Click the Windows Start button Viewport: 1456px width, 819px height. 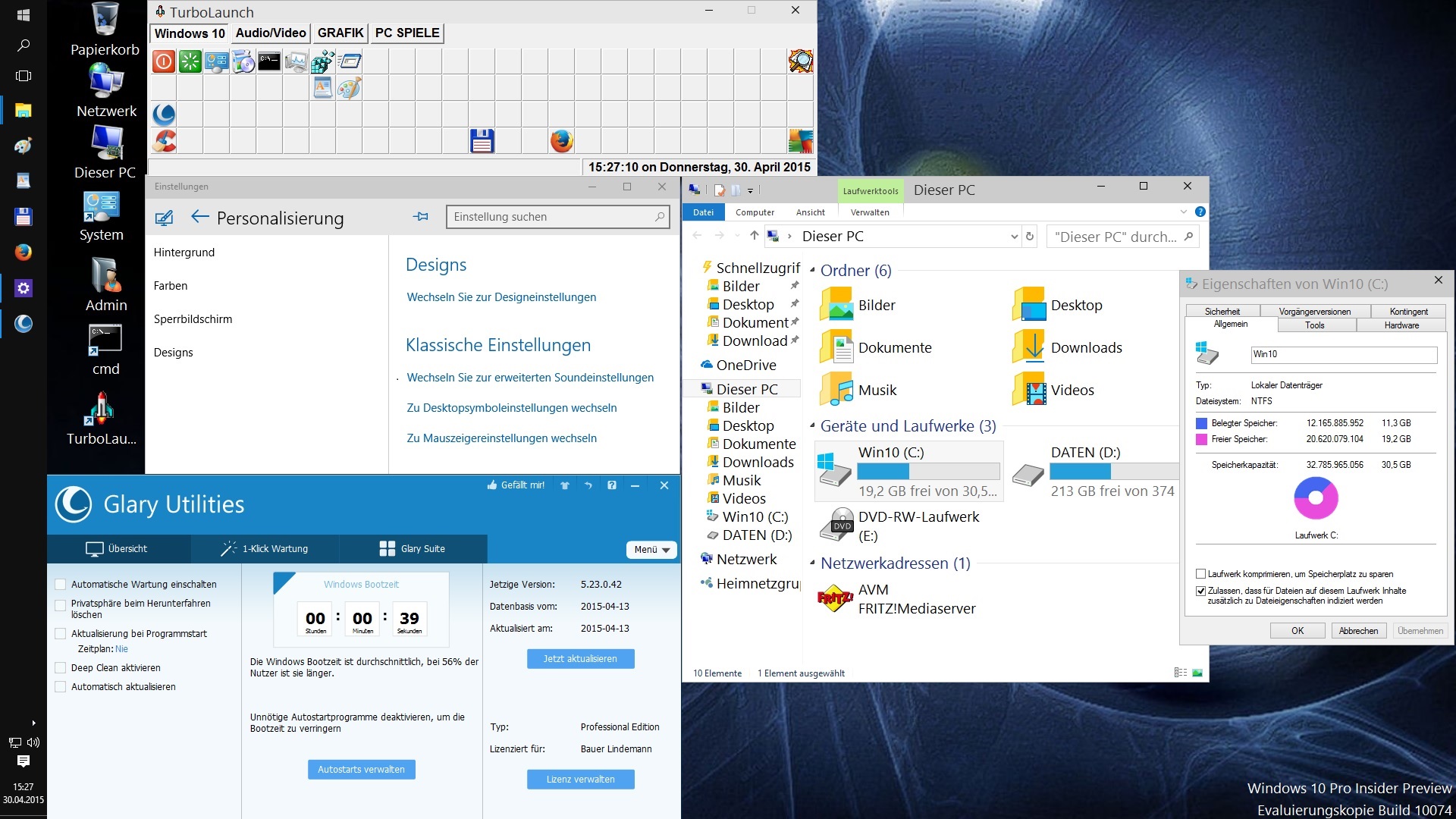(24, 15)
